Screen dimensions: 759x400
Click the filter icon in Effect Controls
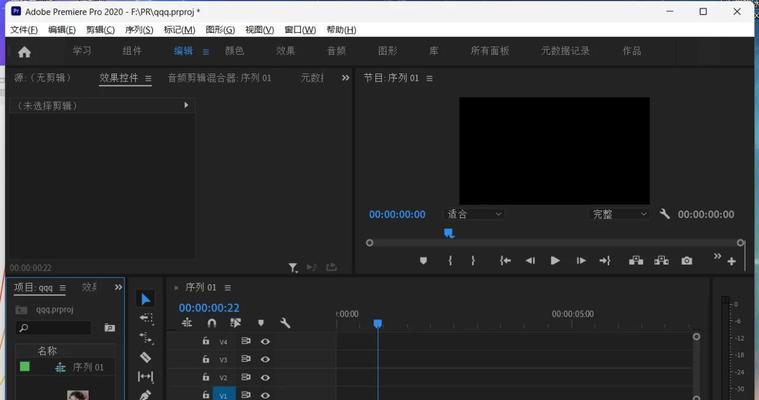[x=293, y=267]
